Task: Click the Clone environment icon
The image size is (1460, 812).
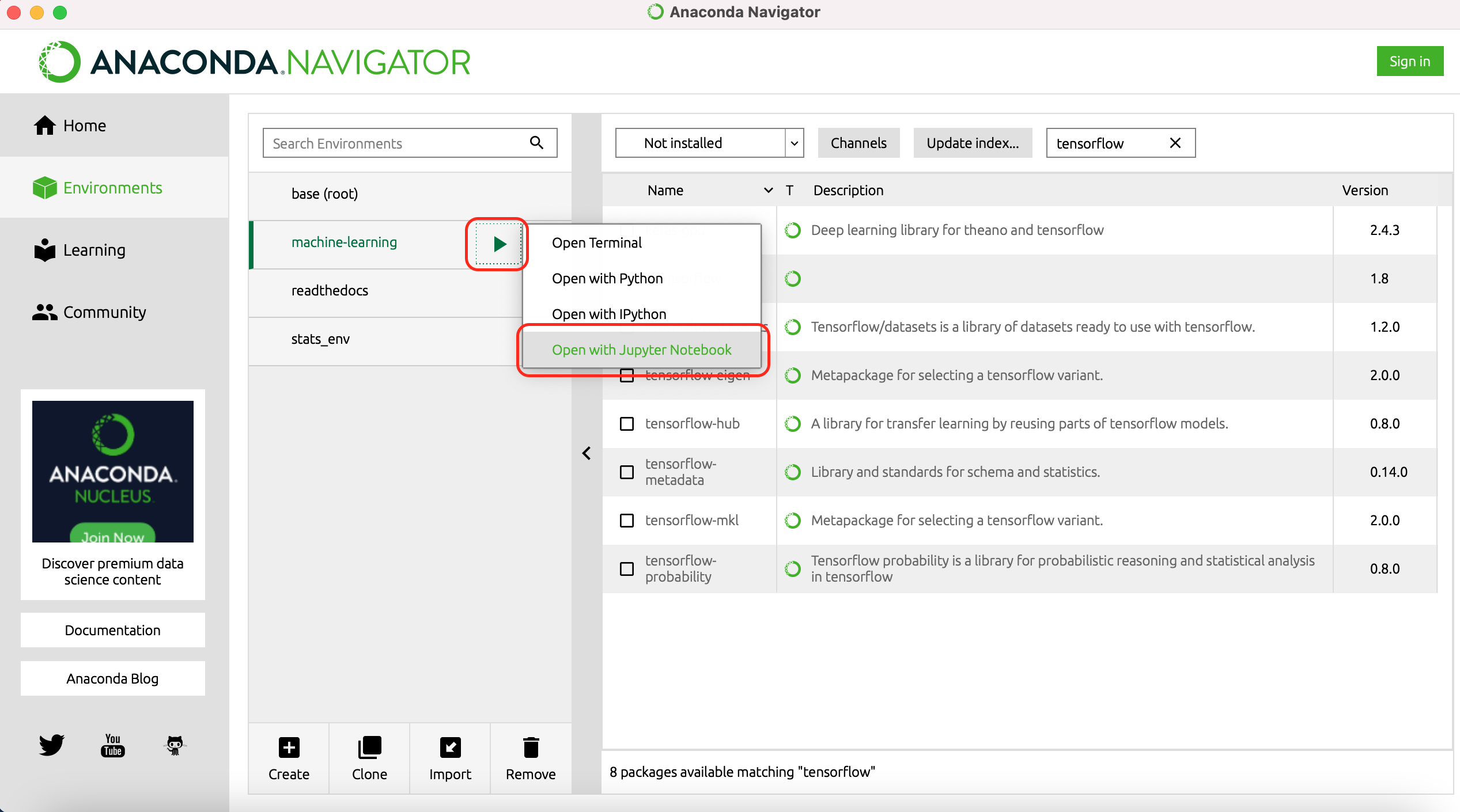Action: (x=369, y=748)
